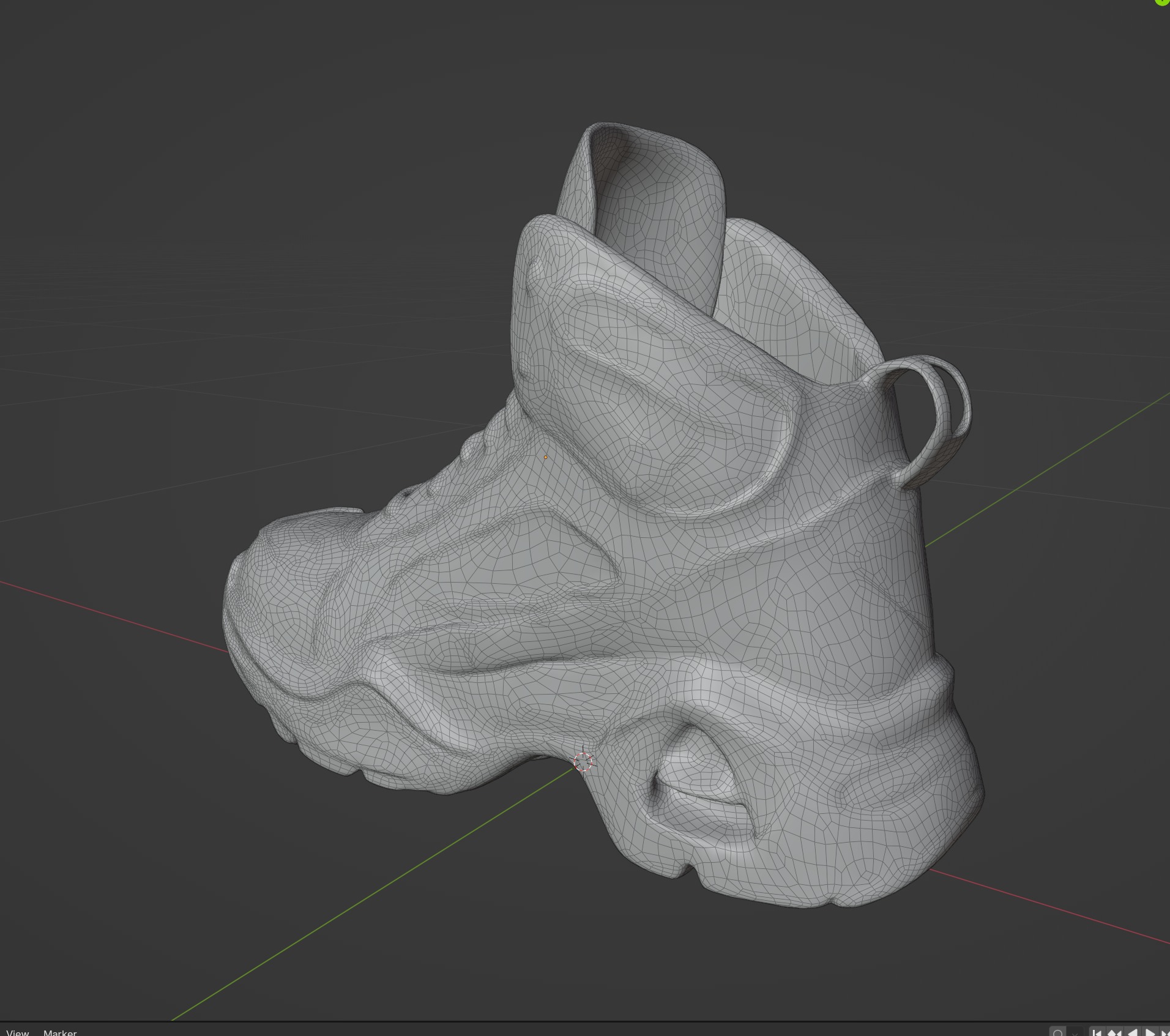Jump to the previous keyframe
1170x1036 pixels.
tap(1114, 1032)
